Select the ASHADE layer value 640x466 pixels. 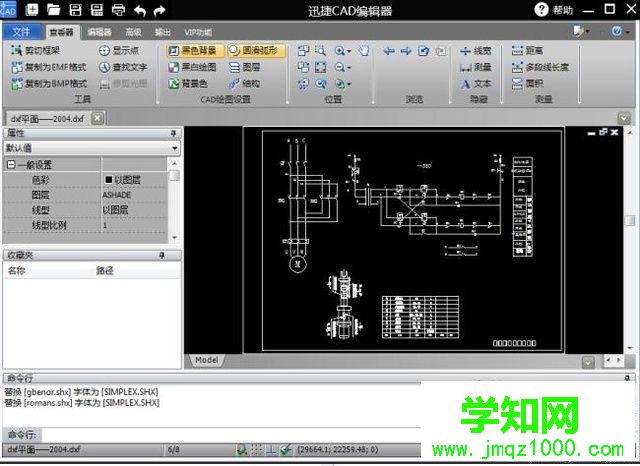[117, 195]
